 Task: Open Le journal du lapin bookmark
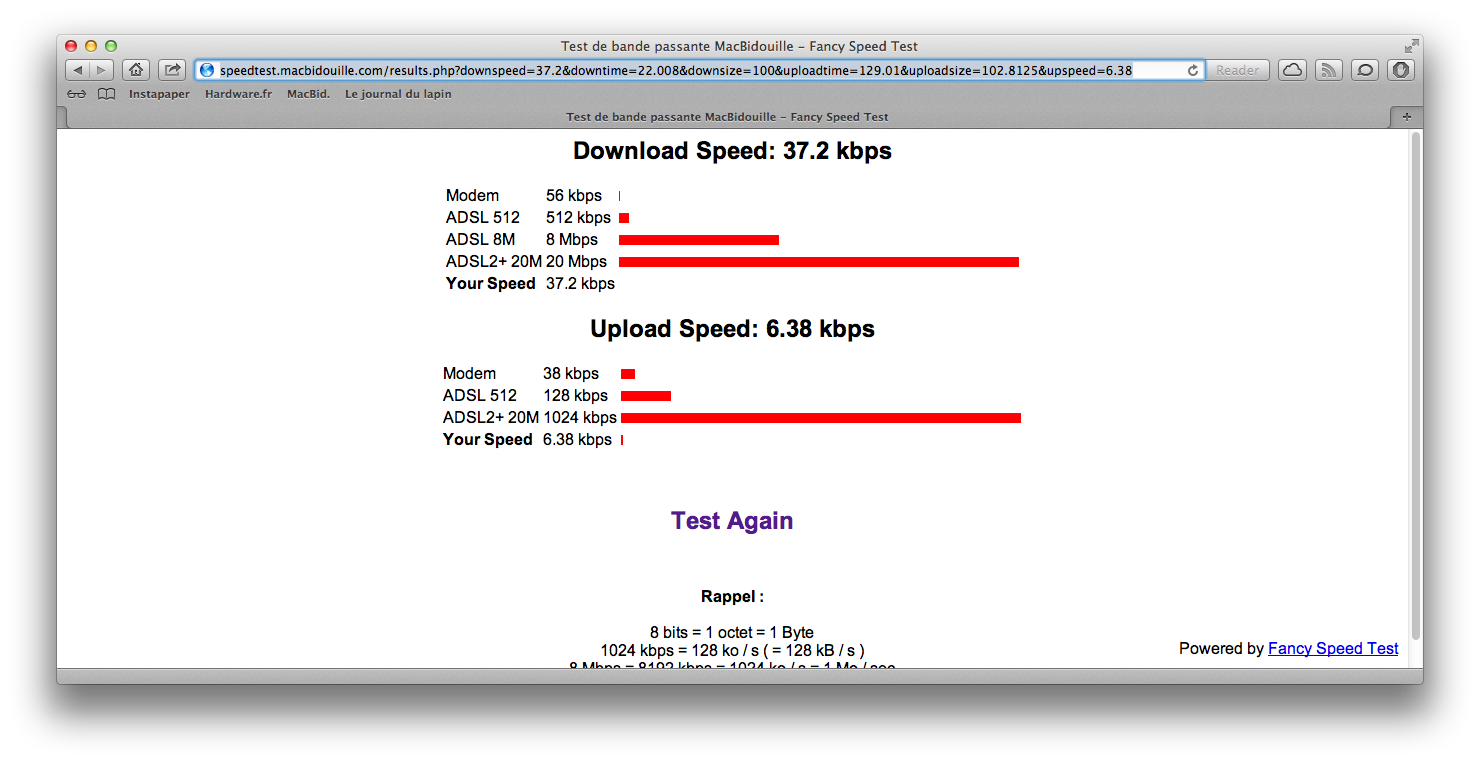pos(398,94)
